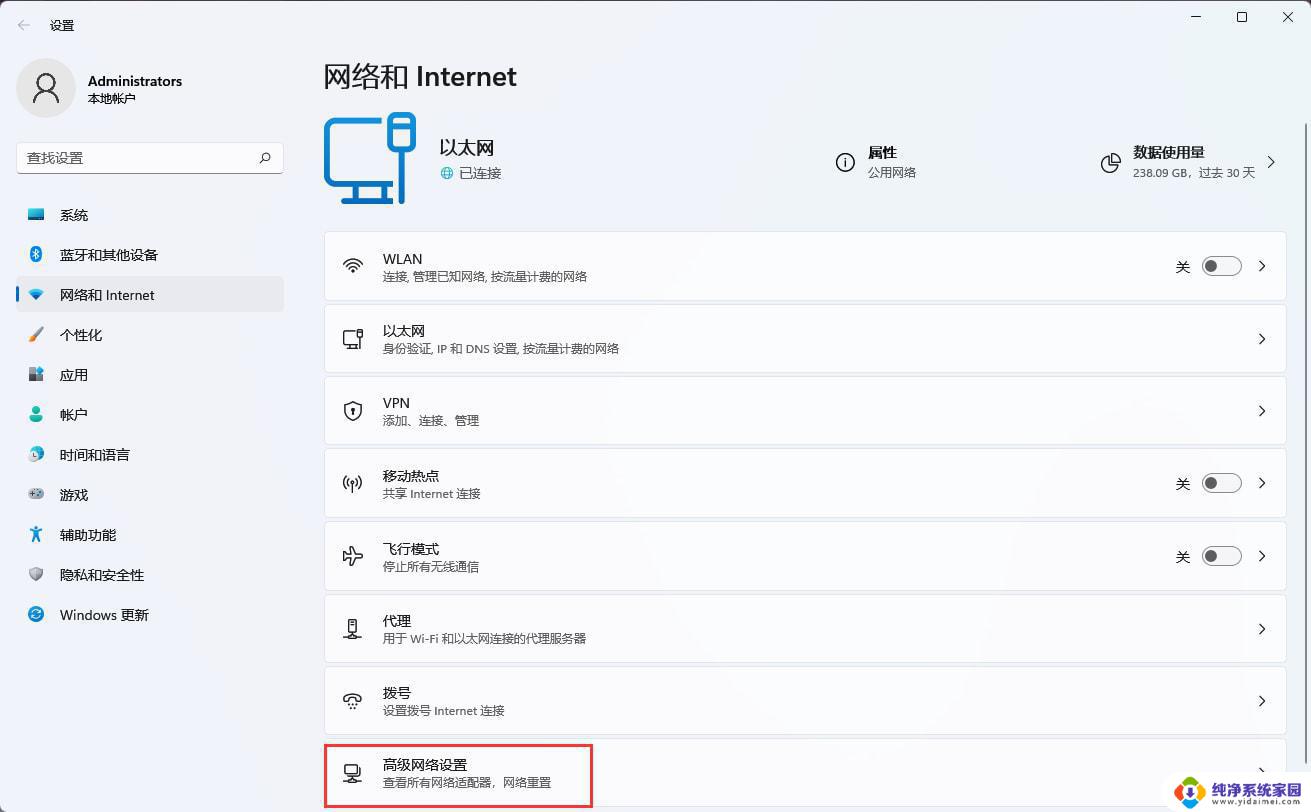Click the VPN shield icon
Screen dimensions: 1311x812
352,411
